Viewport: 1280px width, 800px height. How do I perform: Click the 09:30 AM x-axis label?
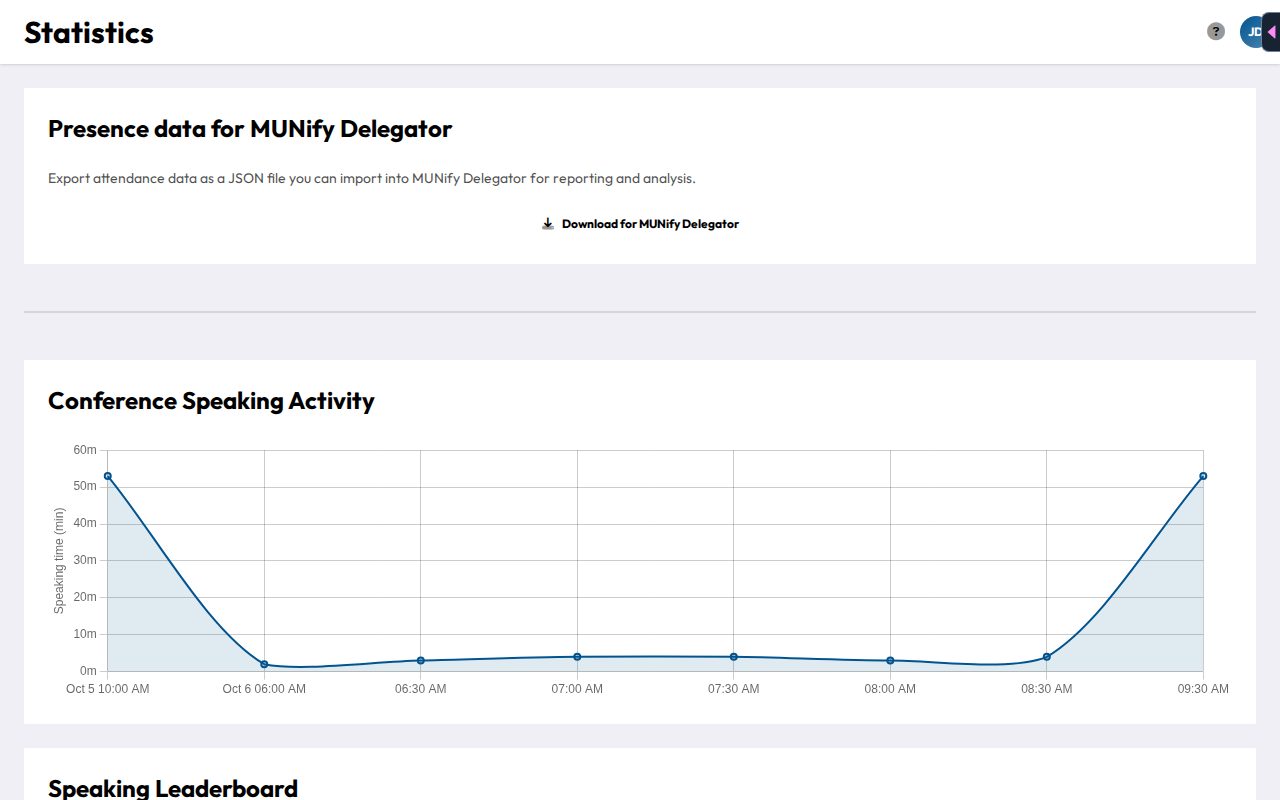pyautogui.click(x=1203, y=689)
